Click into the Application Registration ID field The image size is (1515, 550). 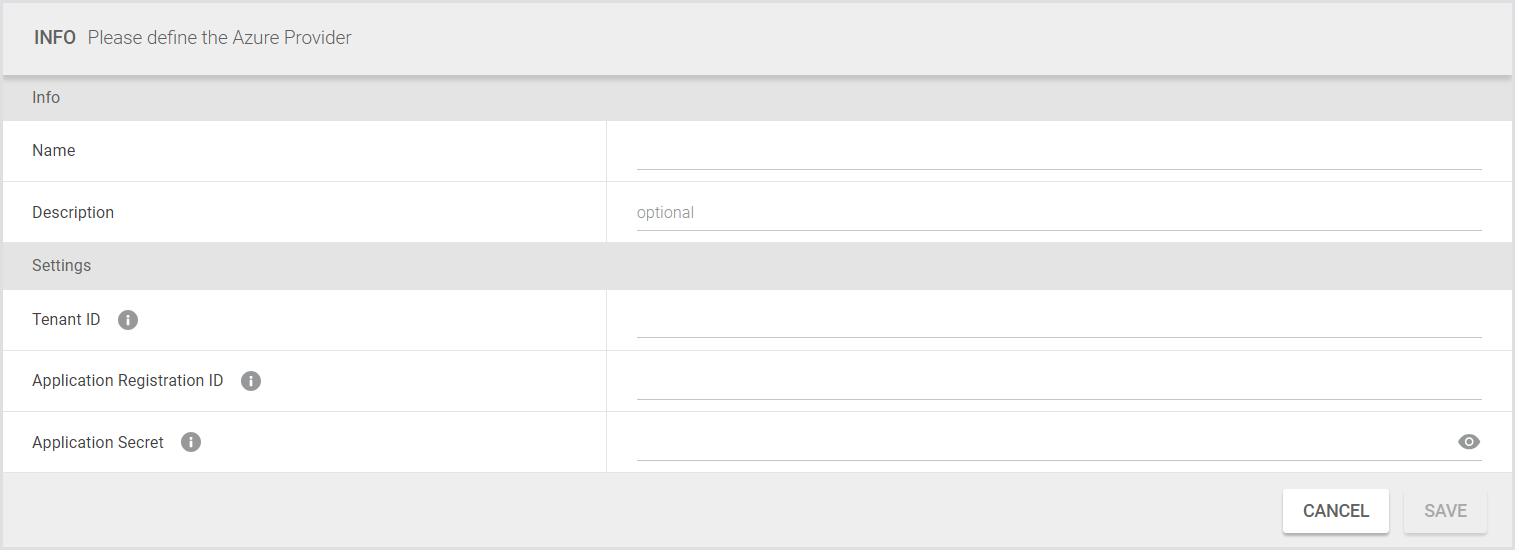1058,382
